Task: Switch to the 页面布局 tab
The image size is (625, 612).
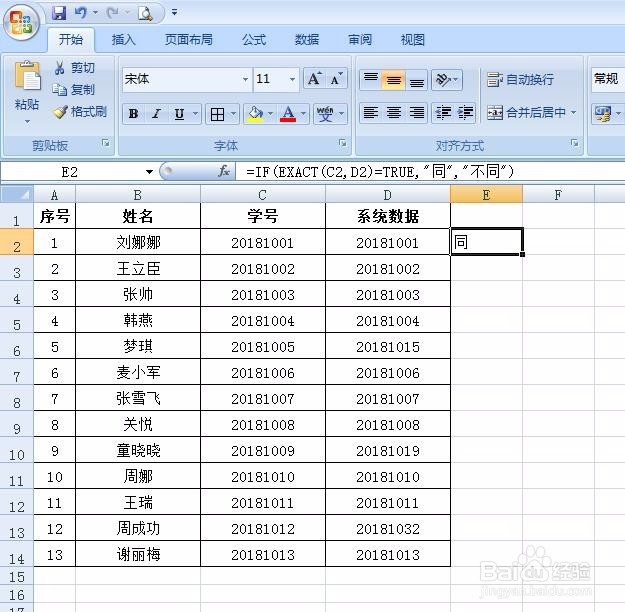Action: (x=189, y=39)
